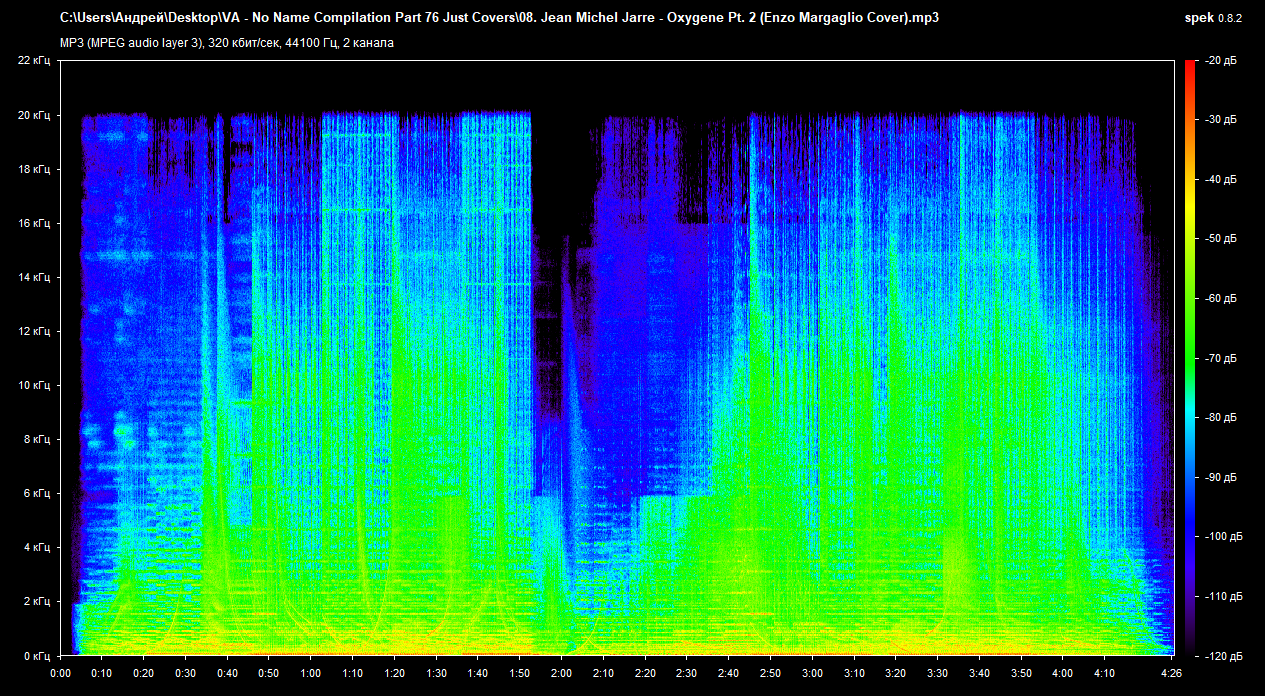Click the '0:00' time axis label
The width and height of the screenshot is (1265, 696).
point(60,673)
